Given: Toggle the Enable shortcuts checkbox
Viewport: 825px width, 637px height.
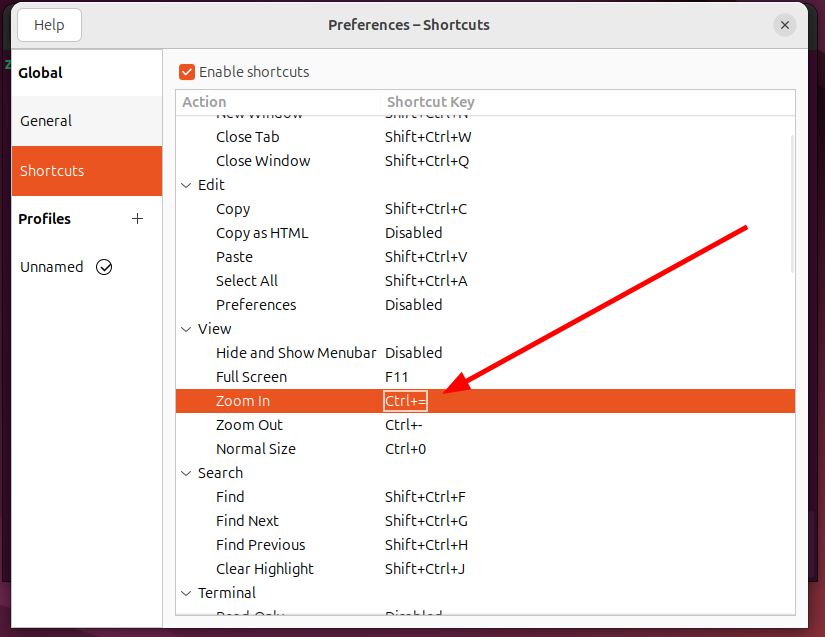Looking at the screenshot, I should (187, 72).
